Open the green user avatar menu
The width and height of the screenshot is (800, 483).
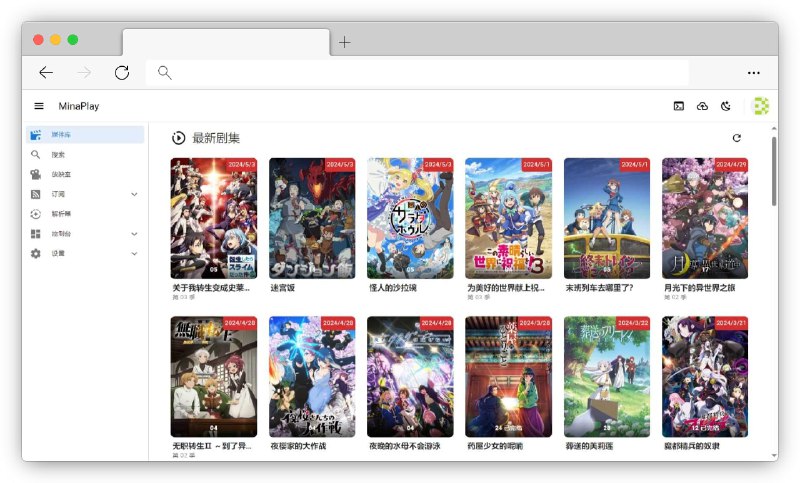click(x=760, y=106)
